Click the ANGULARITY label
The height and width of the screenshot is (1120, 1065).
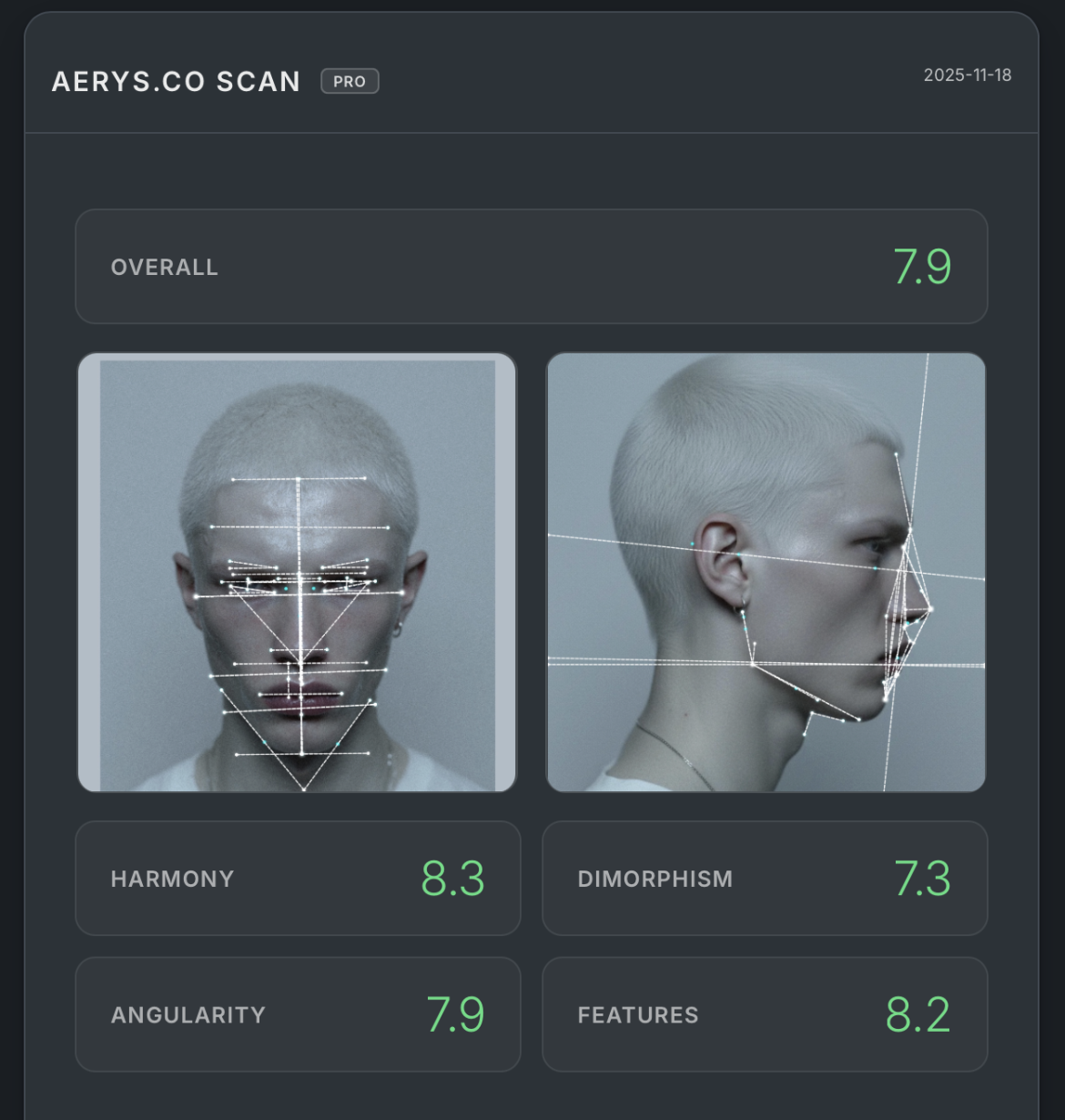188,1014
